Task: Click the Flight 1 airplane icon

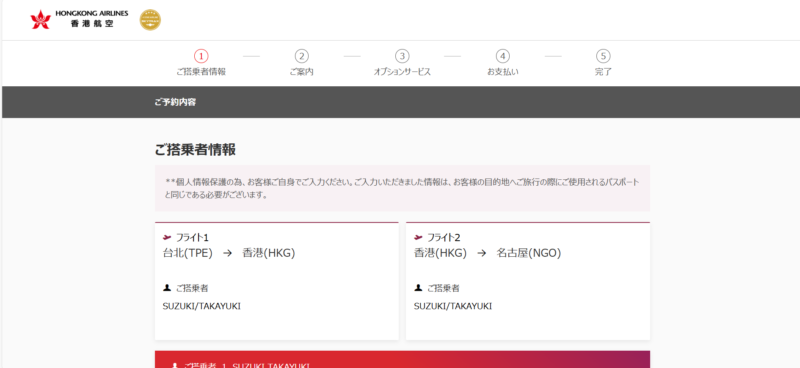Action: [166, 237]
